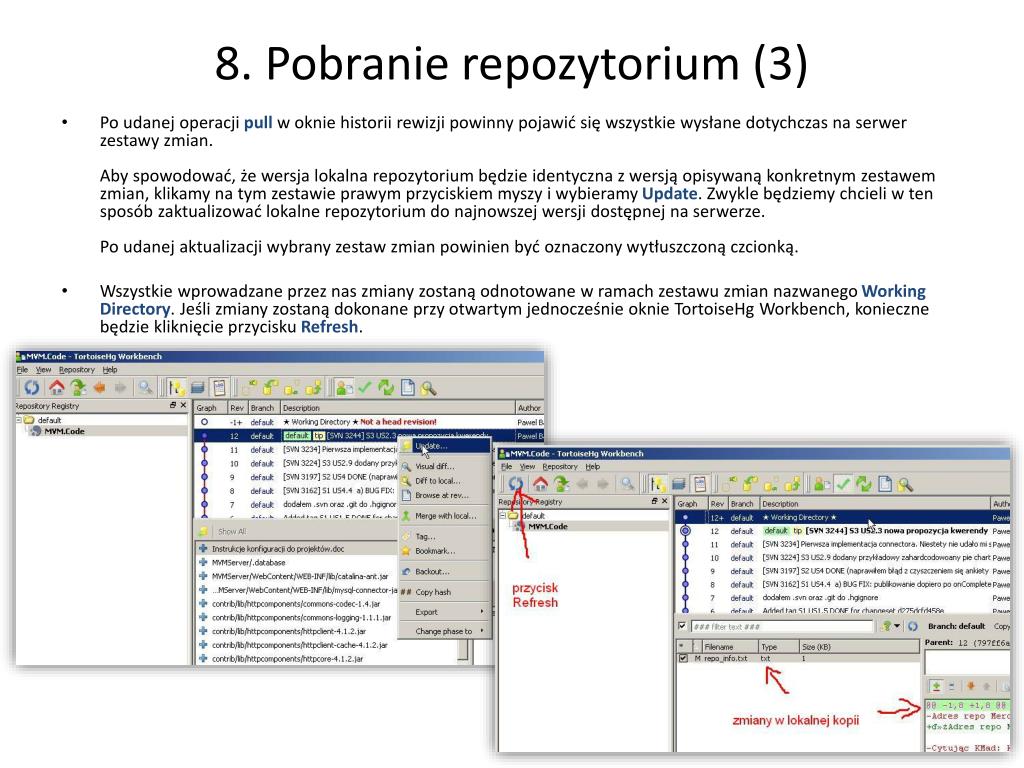The height and width of the screenshot is (768, 1024).
Task: Click red house icon in context-menu window
Action: coord(57,388)
